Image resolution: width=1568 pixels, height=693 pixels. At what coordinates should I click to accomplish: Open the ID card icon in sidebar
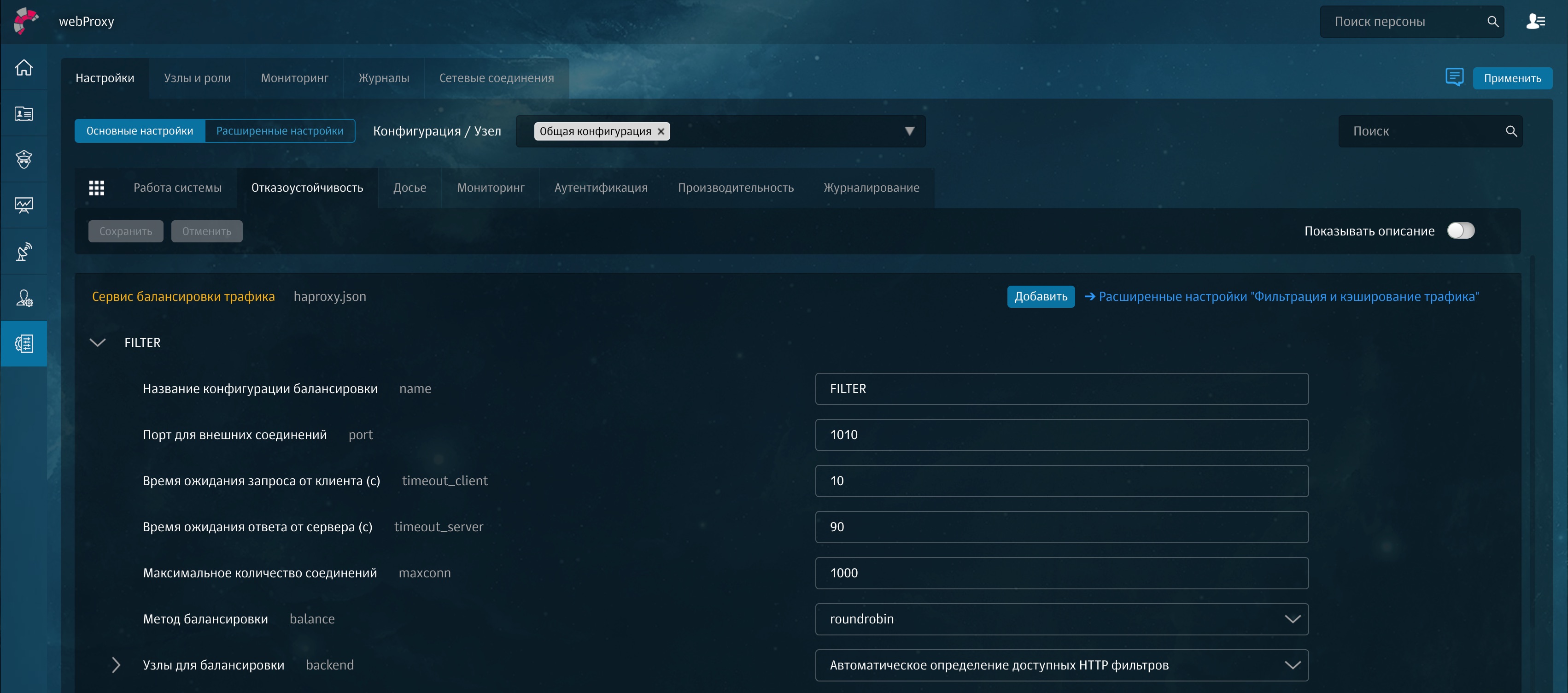[x=24, y=114]
